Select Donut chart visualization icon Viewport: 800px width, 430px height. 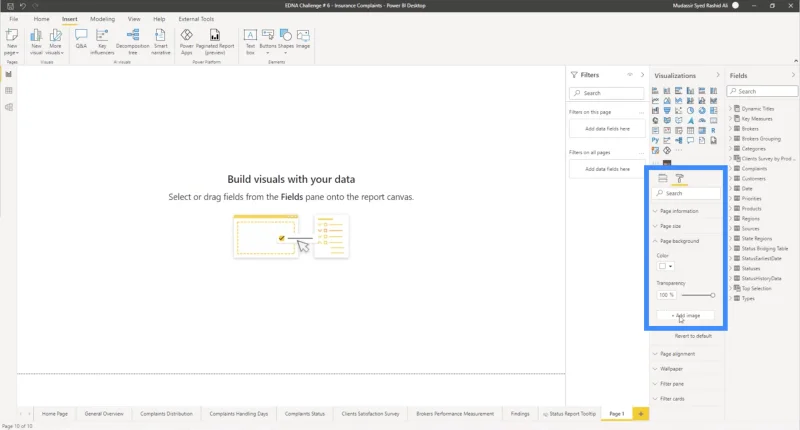(x=702, y=111)
